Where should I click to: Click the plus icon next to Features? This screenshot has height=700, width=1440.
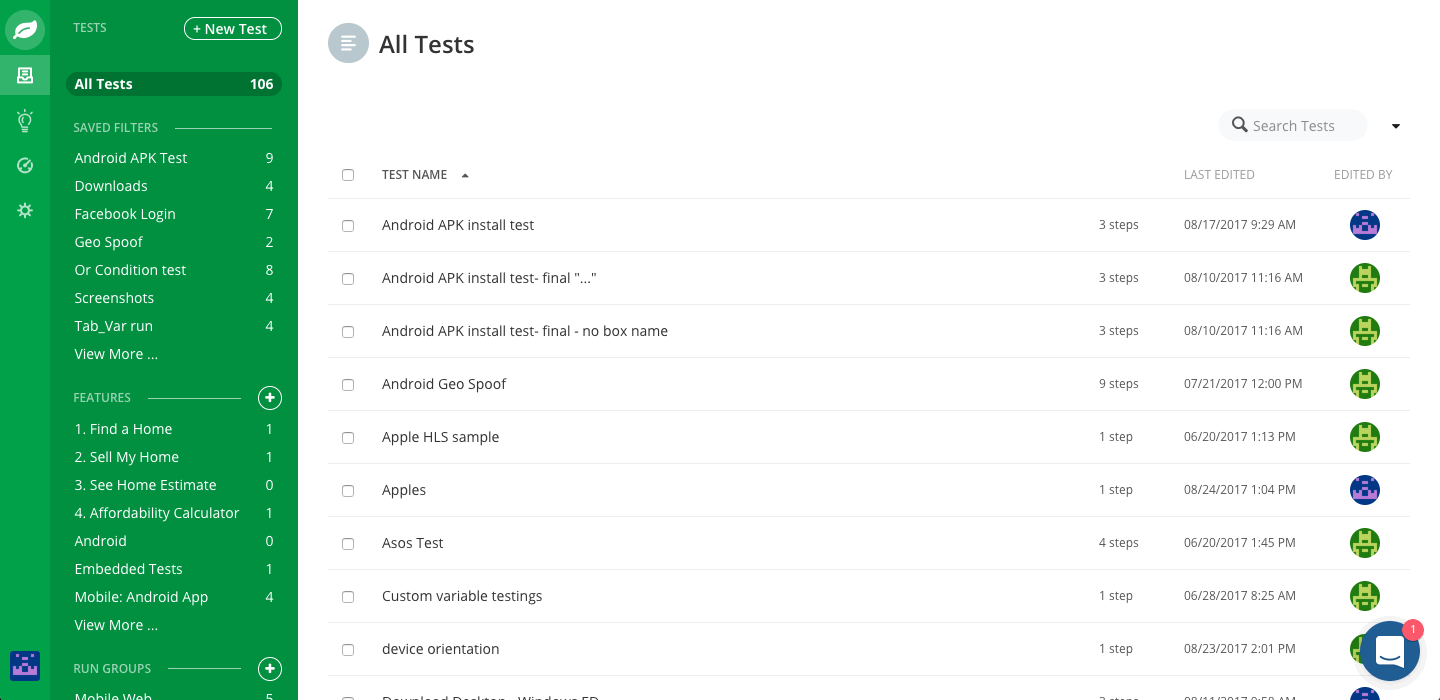point(270,398)
